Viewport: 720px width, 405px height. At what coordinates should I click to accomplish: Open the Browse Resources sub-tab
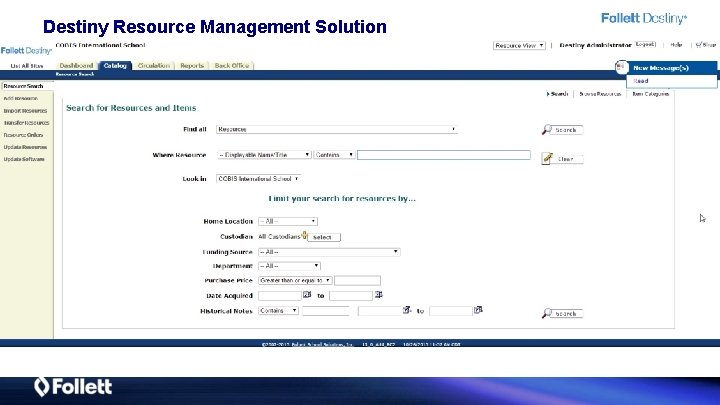[600, 94]
